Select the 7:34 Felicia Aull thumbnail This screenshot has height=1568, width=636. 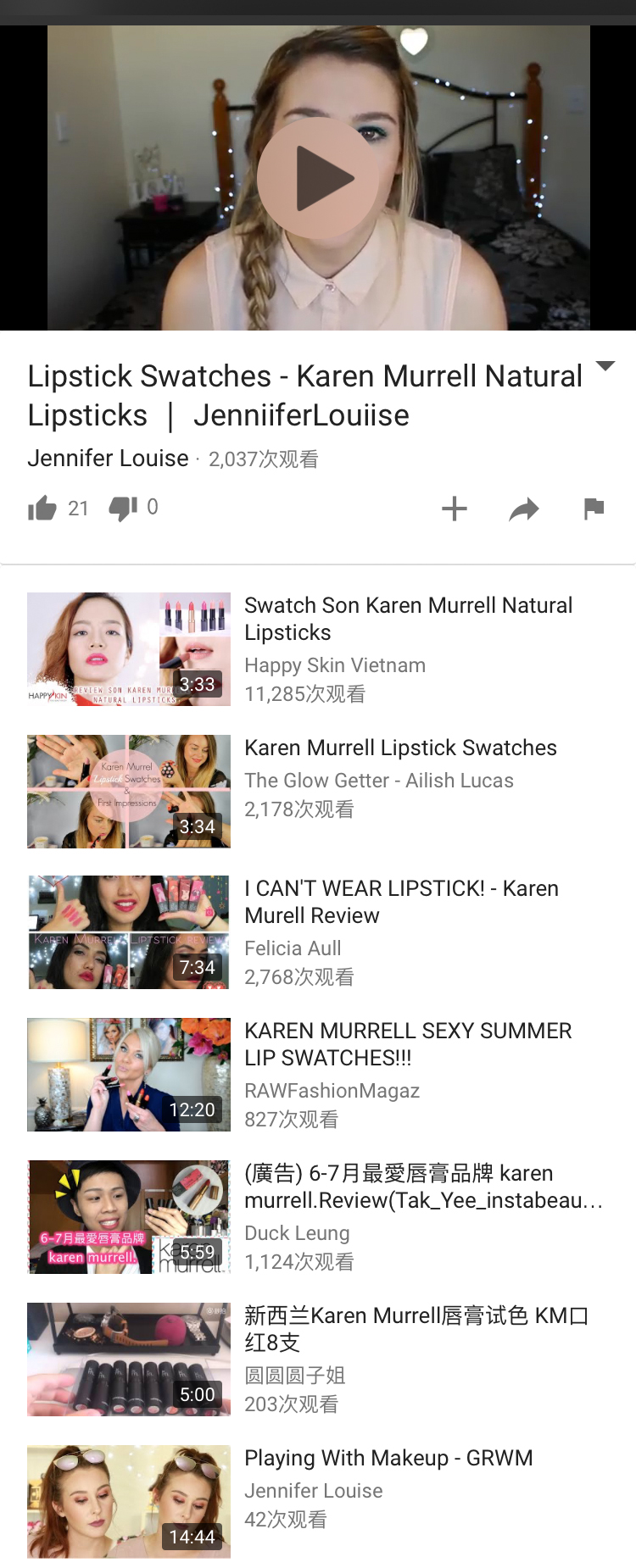click(x=129, y=932)
